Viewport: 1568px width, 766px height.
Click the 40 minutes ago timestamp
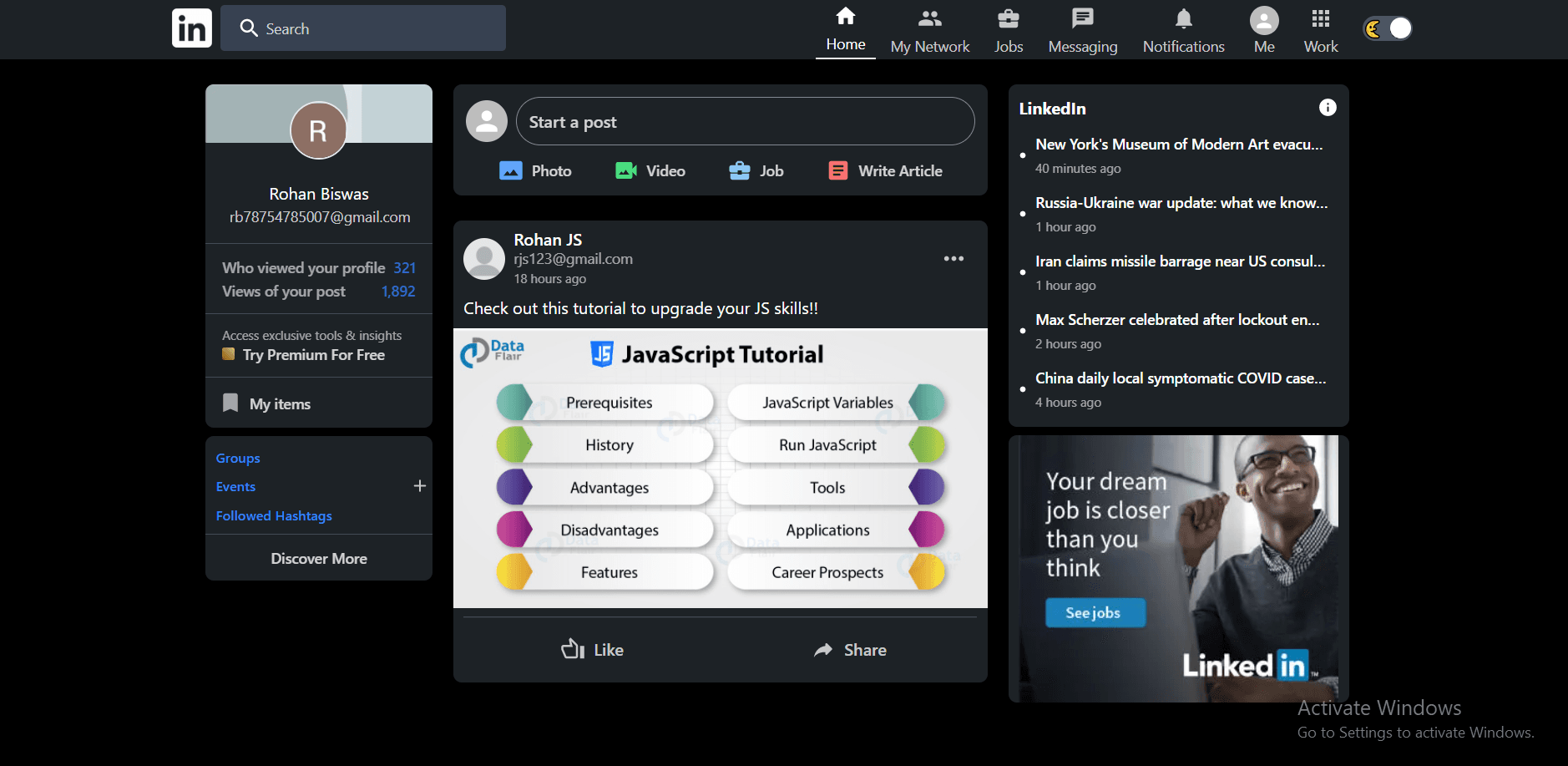point(1078,169)
